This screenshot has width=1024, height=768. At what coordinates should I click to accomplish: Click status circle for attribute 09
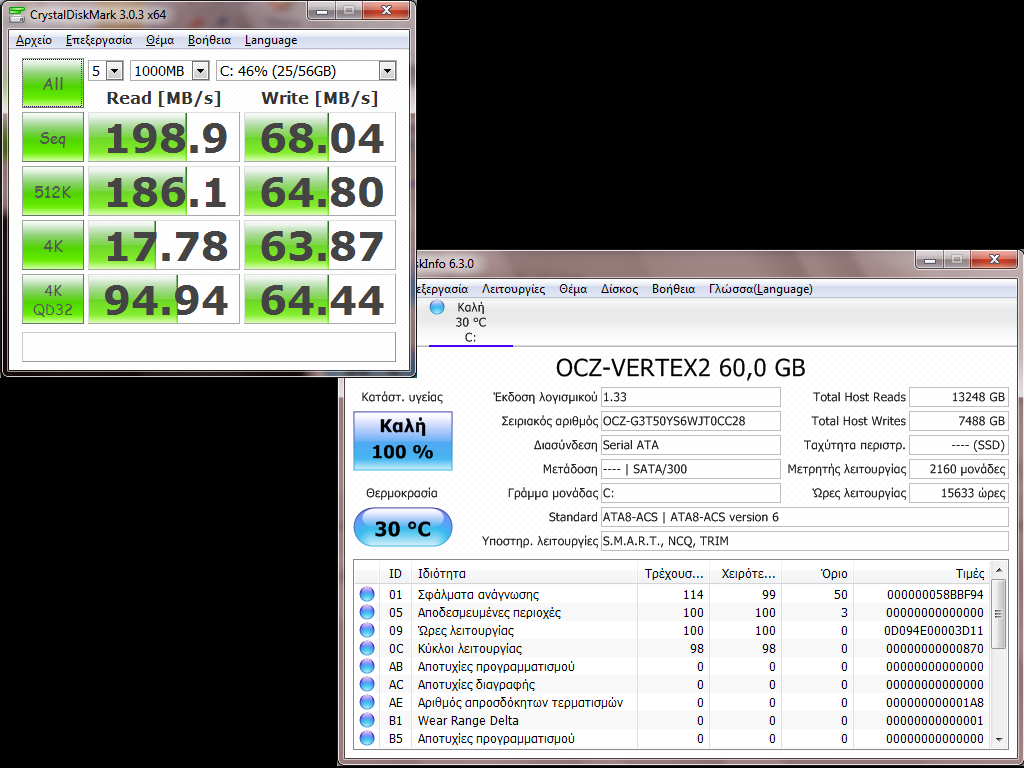(x=367, y=630)
